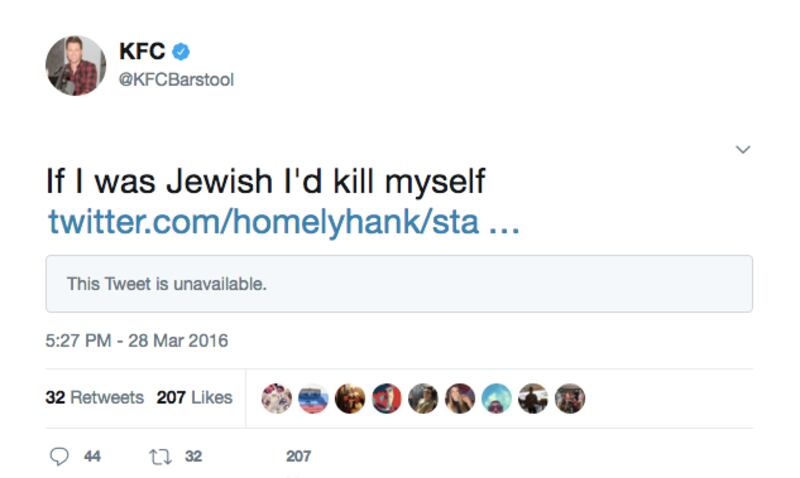Open the tweet options chevron menu

tap(742, 149)
